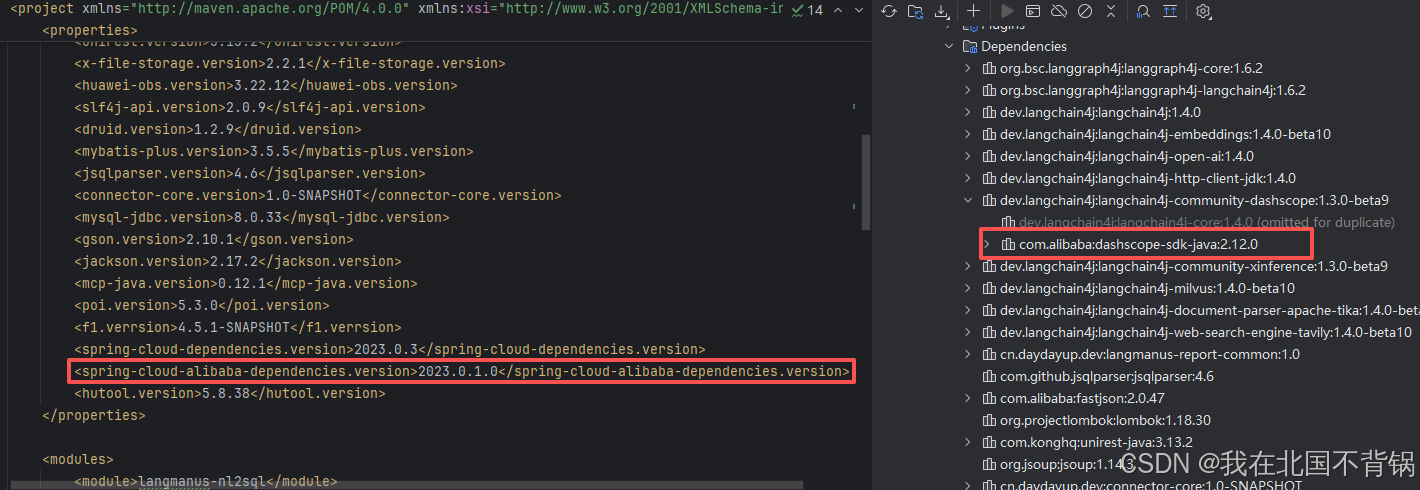1420x490 pixels.
Task: Expand langchain4j-community-xinference dependency
Action: click(967, 266)
